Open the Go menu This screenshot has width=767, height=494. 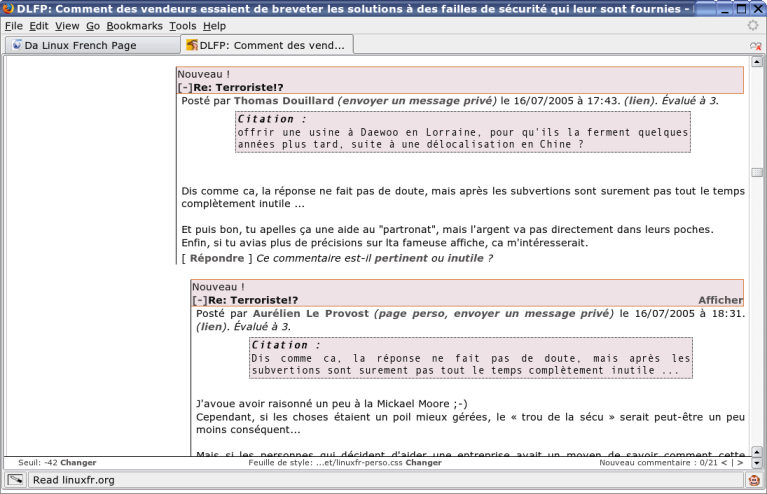click(x=93, y=26)
